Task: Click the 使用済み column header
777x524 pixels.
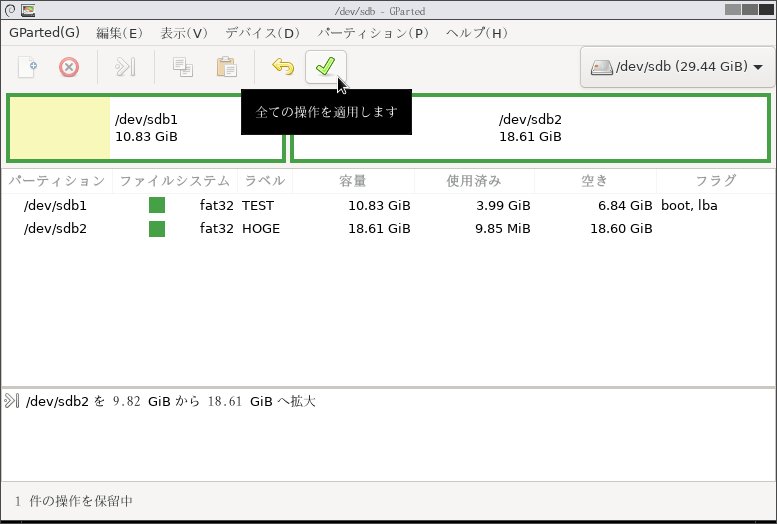Action: [x=474, y=181]
